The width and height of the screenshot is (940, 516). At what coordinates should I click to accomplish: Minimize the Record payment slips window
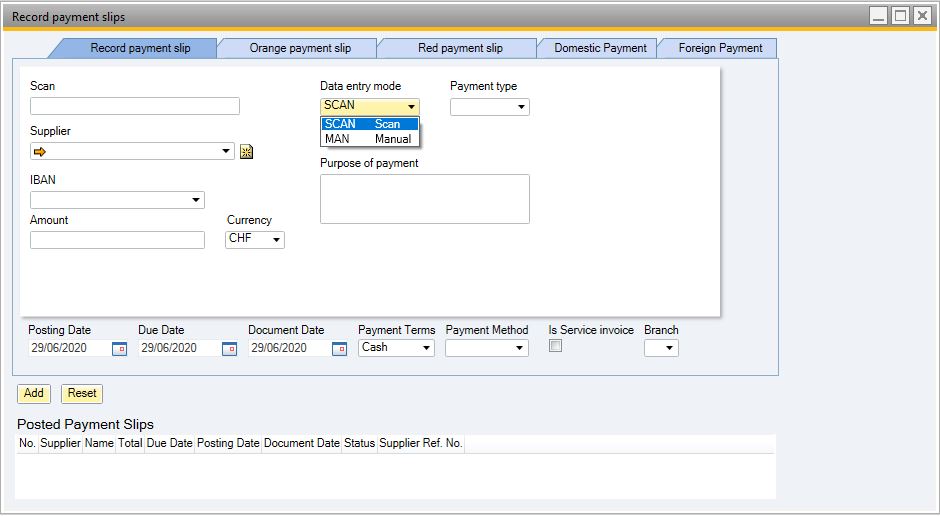[879, 16]
